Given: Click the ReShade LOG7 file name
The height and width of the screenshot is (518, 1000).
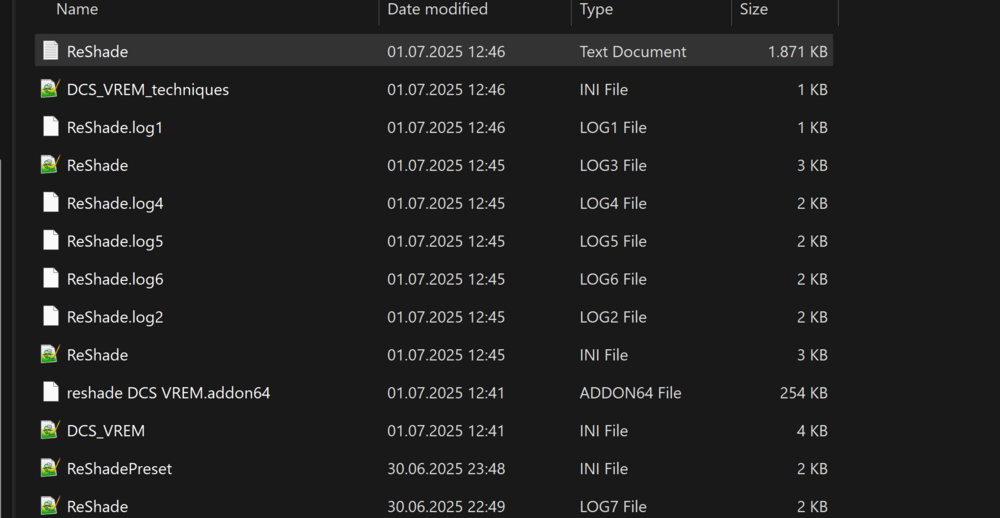Looking at the screenshot, I should 97,507.
